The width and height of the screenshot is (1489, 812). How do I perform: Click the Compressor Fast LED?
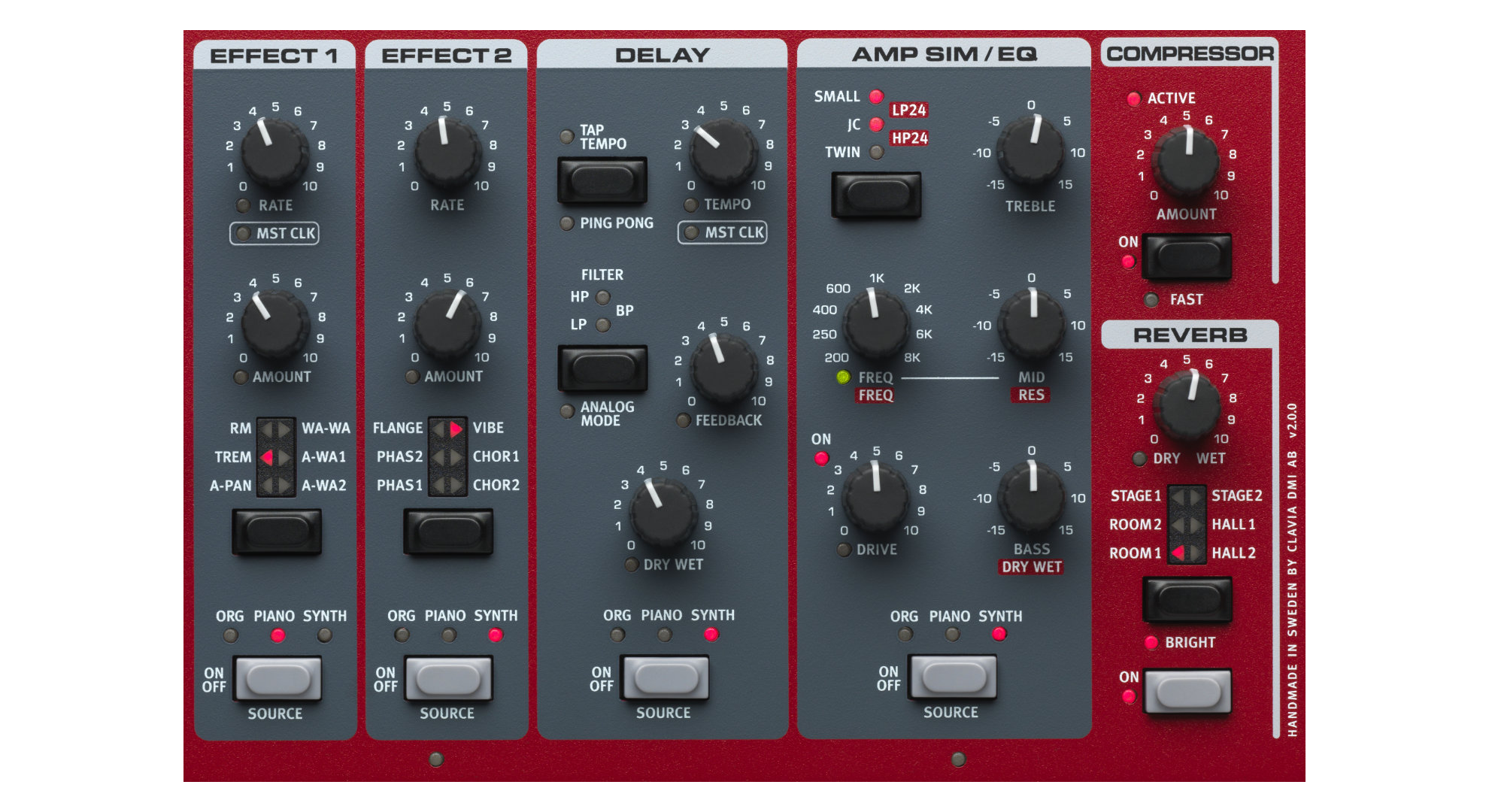(1151, 300)
